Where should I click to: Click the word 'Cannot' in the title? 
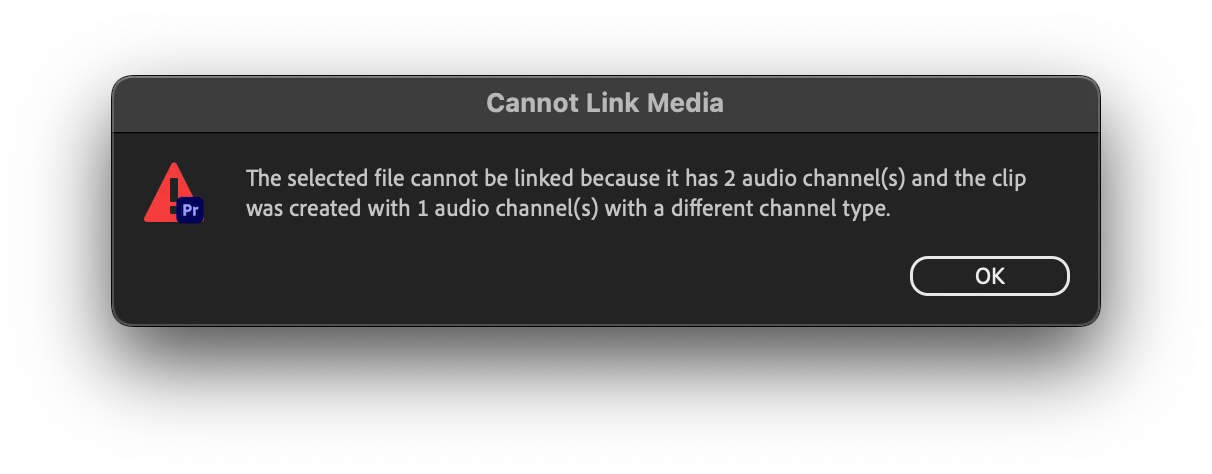[x=526, y=102]
